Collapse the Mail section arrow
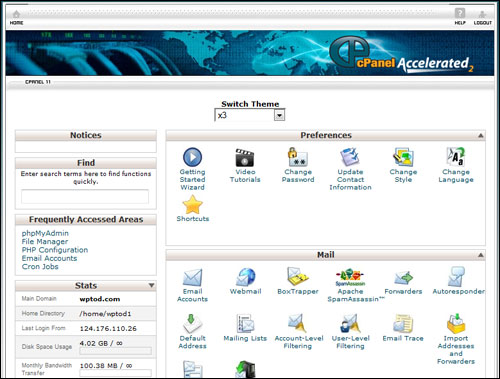 [480, 255]
